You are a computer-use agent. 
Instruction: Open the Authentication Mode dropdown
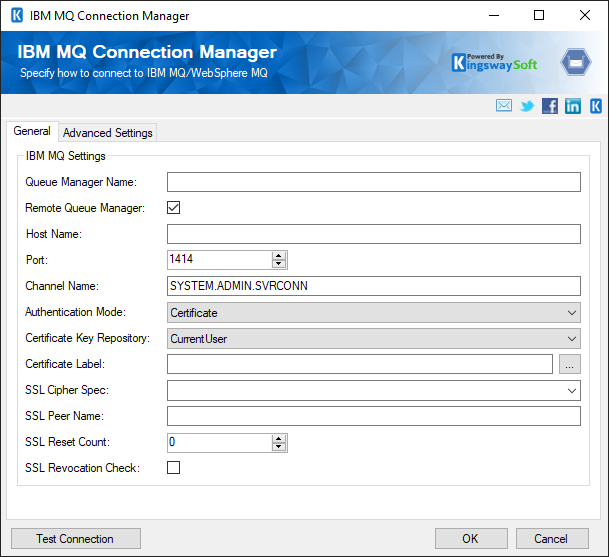pos(374,313)
